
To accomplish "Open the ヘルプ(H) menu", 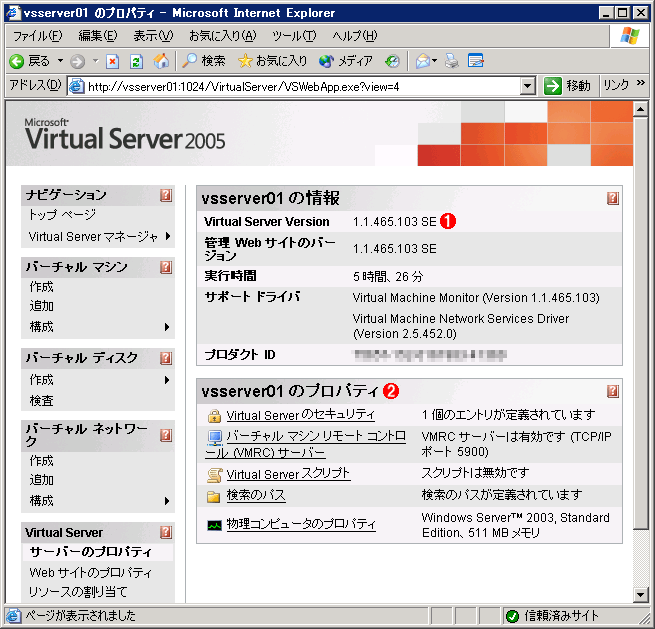I will (x=355, y=36).
